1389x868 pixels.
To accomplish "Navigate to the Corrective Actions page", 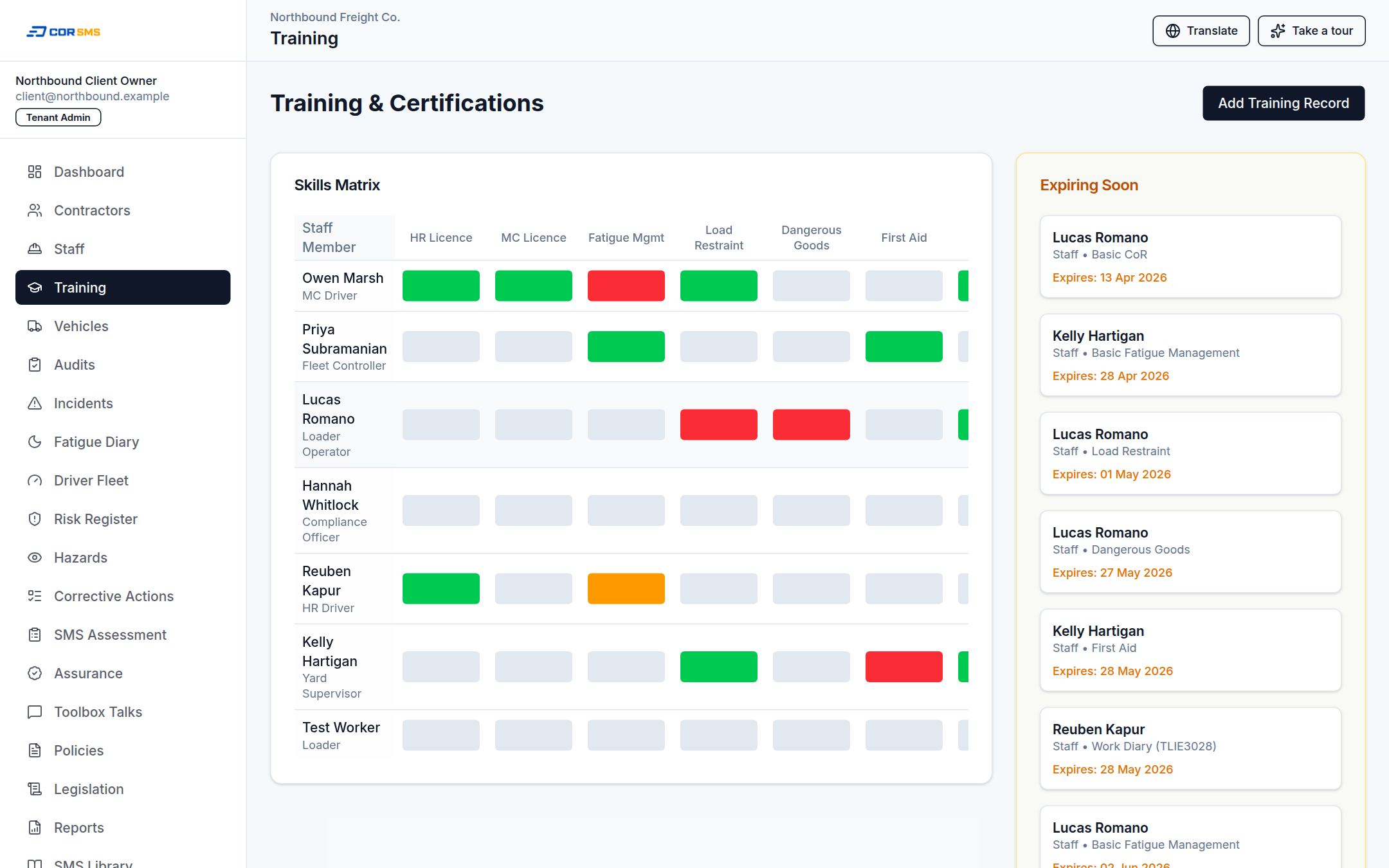I will tap(123, 596).
